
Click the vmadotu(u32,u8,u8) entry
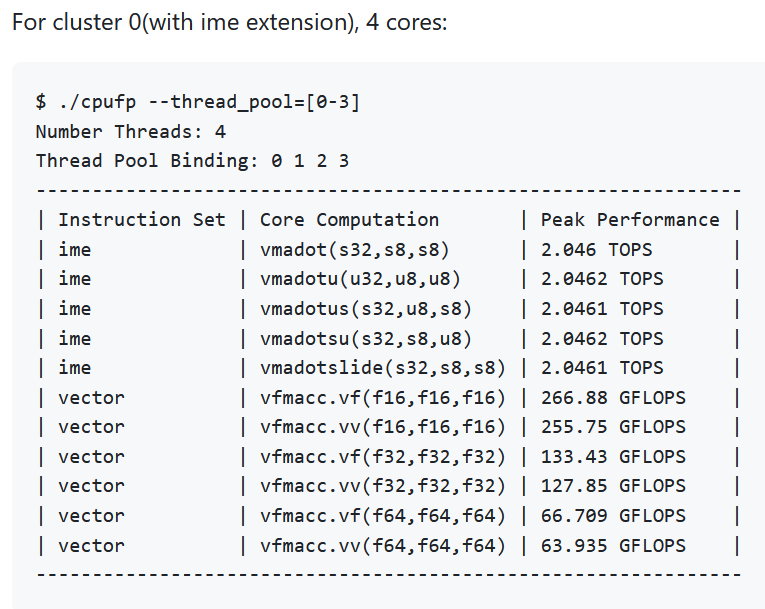[x=360, y=278]
